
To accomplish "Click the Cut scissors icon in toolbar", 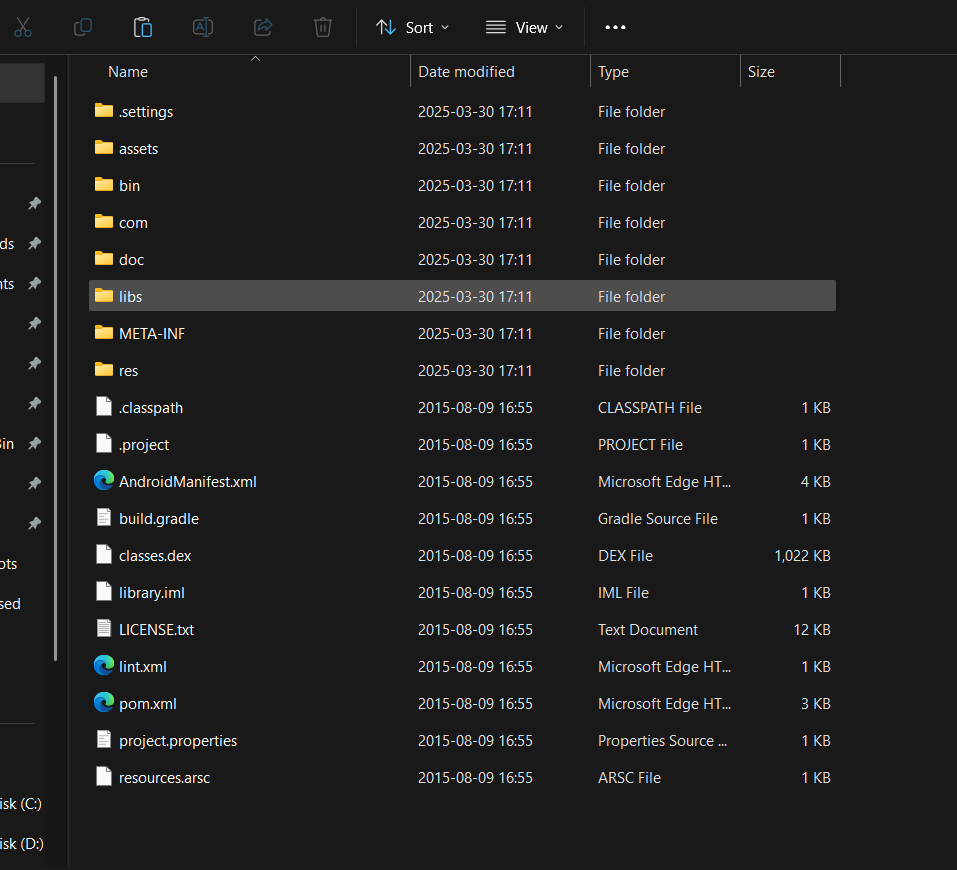I will tap(23, 27).
